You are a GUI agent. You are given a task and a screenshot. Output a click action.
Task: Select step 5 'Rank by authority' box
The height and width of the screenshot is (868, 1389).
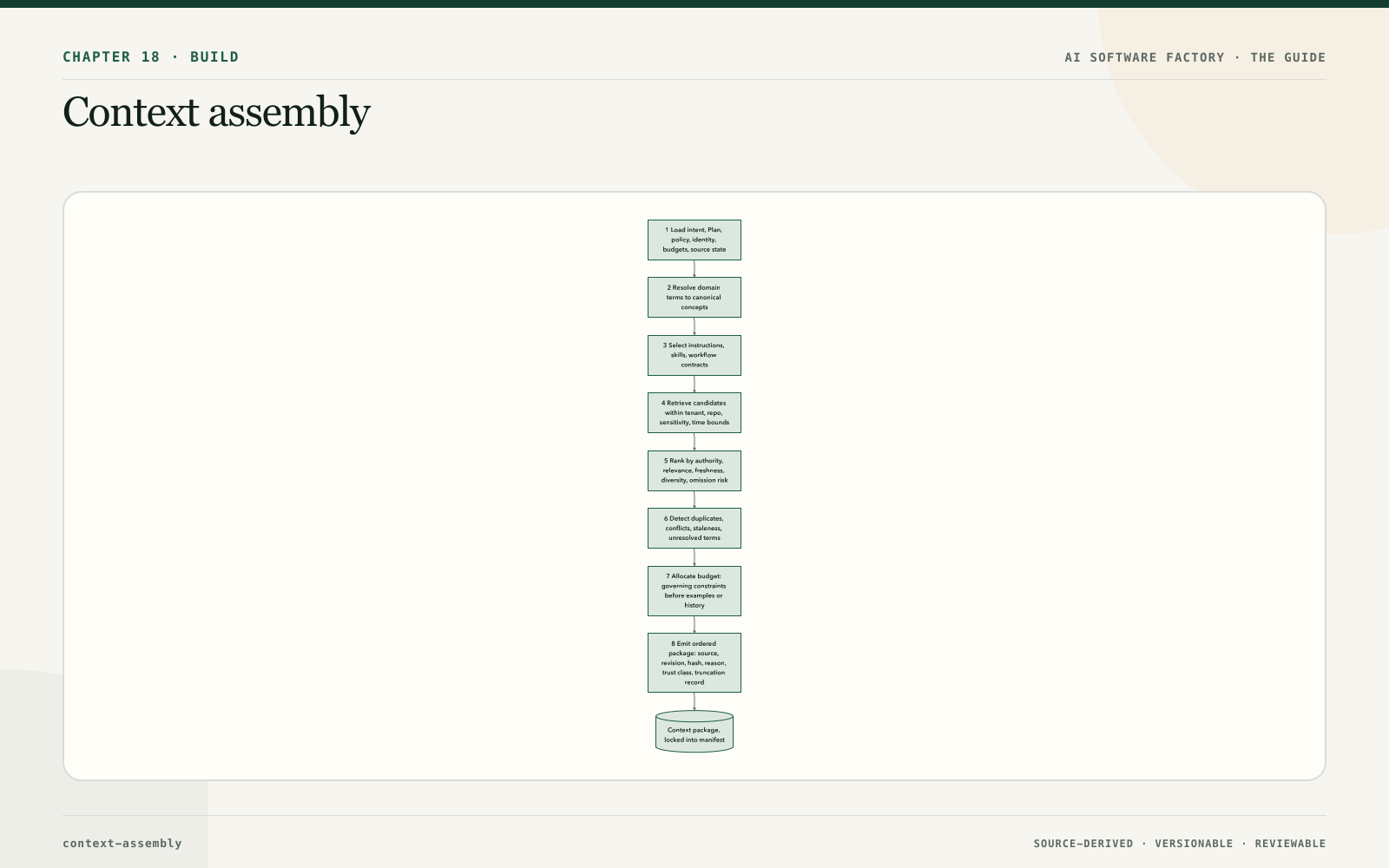click(694, 470)
